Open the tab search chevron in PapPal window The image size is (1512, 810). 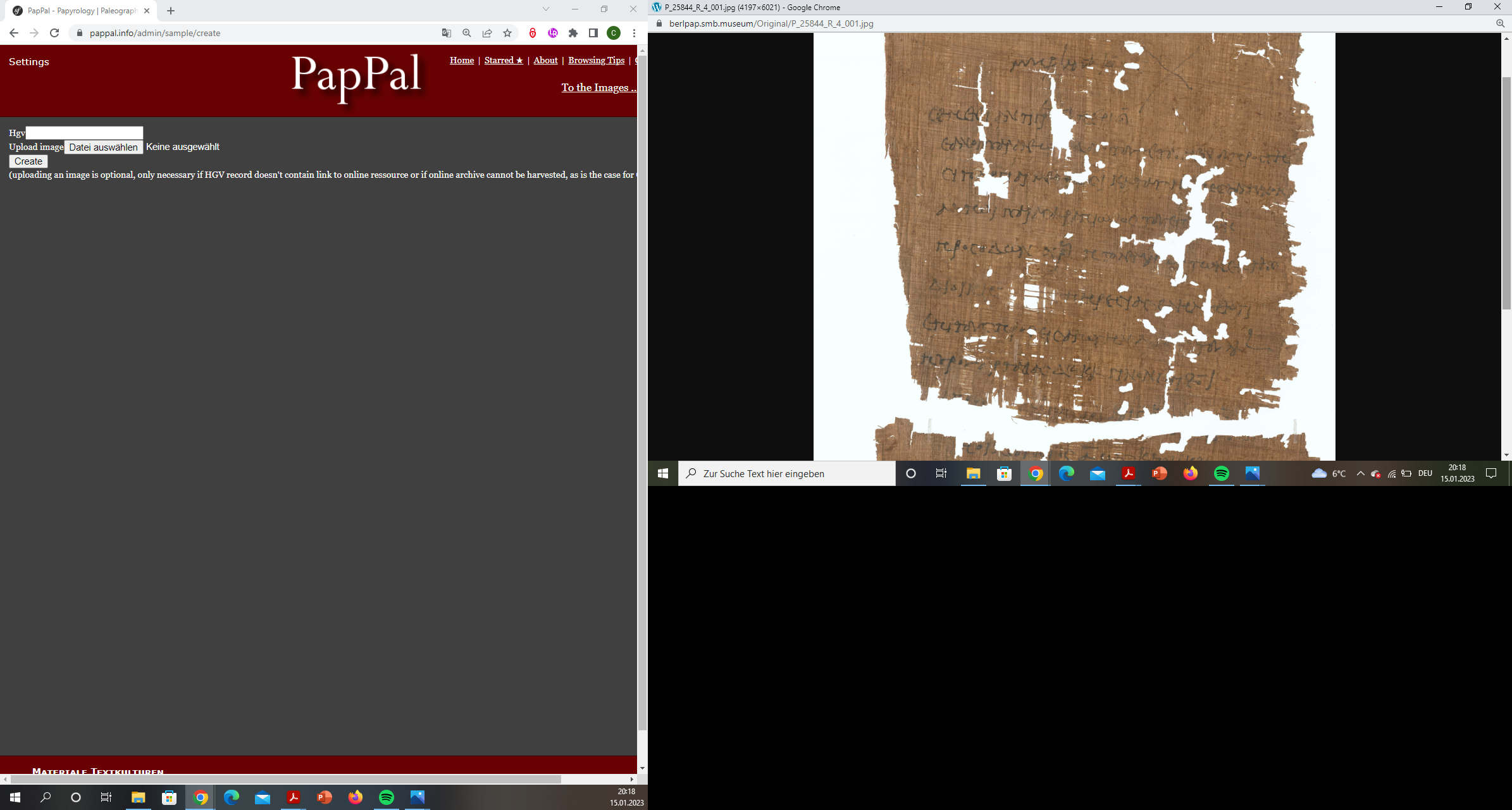click(x=546, y=9)
